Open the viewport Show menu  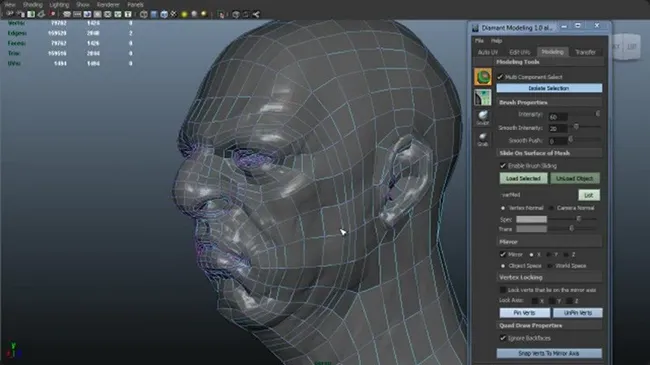(x=83, y=5)
